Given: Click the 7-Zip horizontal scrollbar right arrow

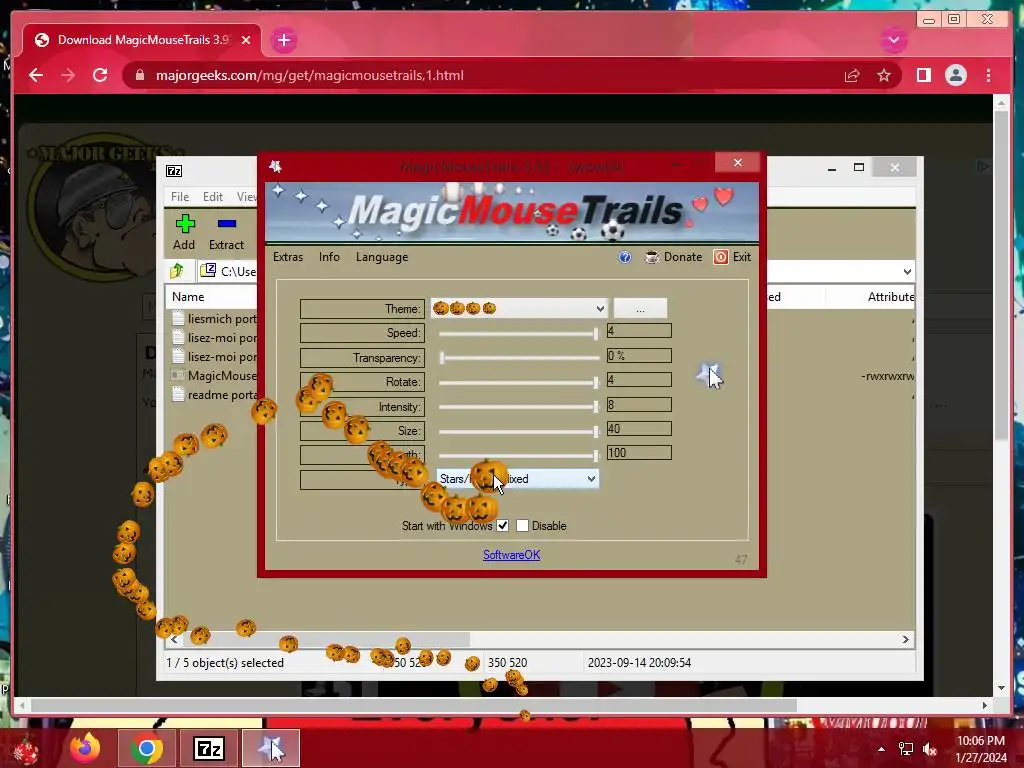Looking at the screenshot, I should [905, 639].
